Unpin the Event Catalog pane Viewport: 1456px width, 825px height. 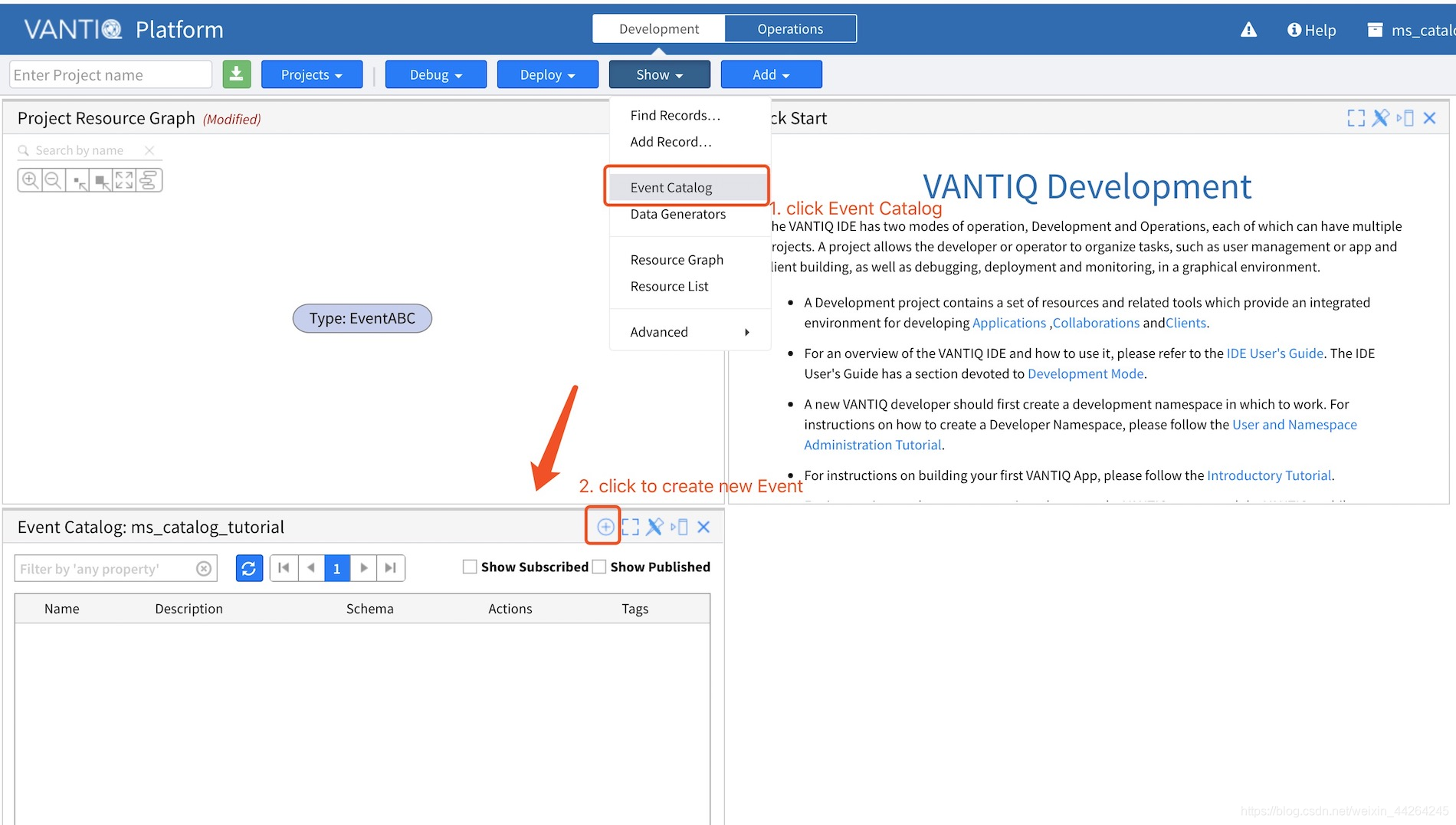[x=654, y=527]
